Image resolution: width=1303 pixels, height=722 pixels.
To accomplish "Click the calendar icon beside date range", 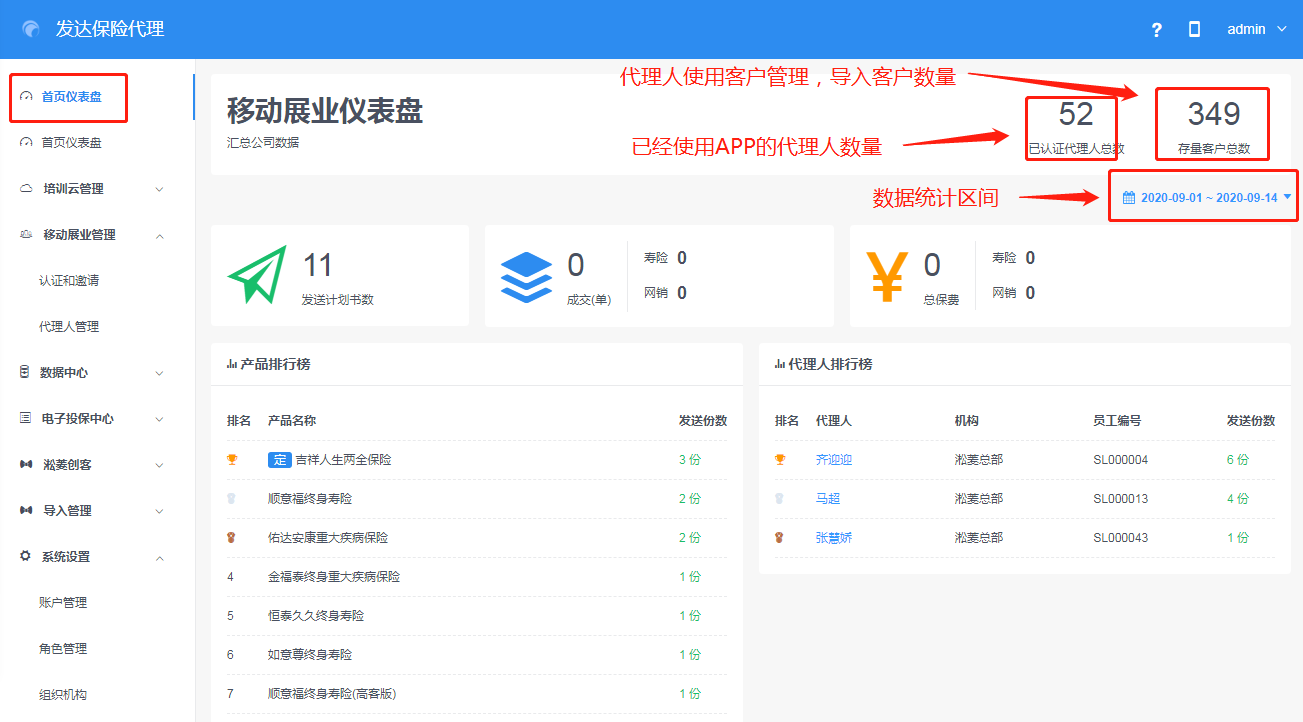I will click(x=1129, y=198).
